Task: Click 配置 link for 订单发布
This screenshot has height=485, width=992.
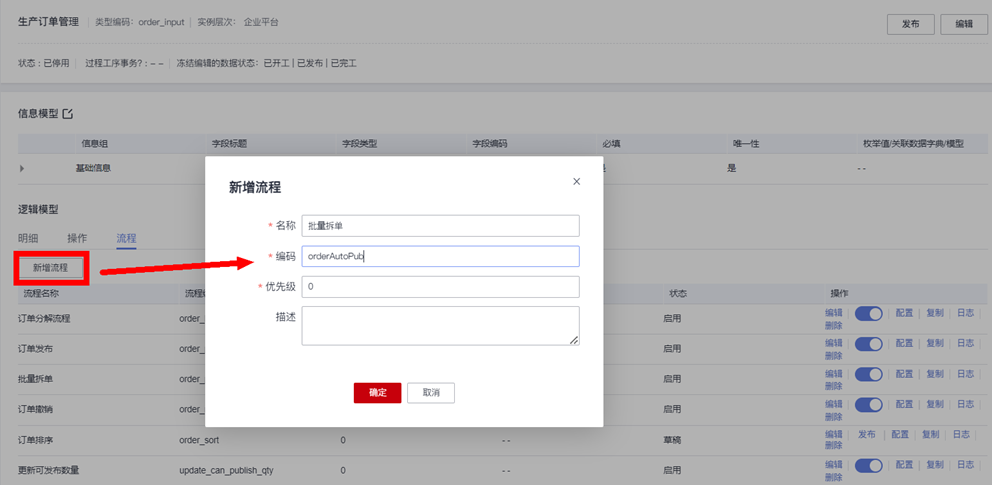Action: coord(905,343)
